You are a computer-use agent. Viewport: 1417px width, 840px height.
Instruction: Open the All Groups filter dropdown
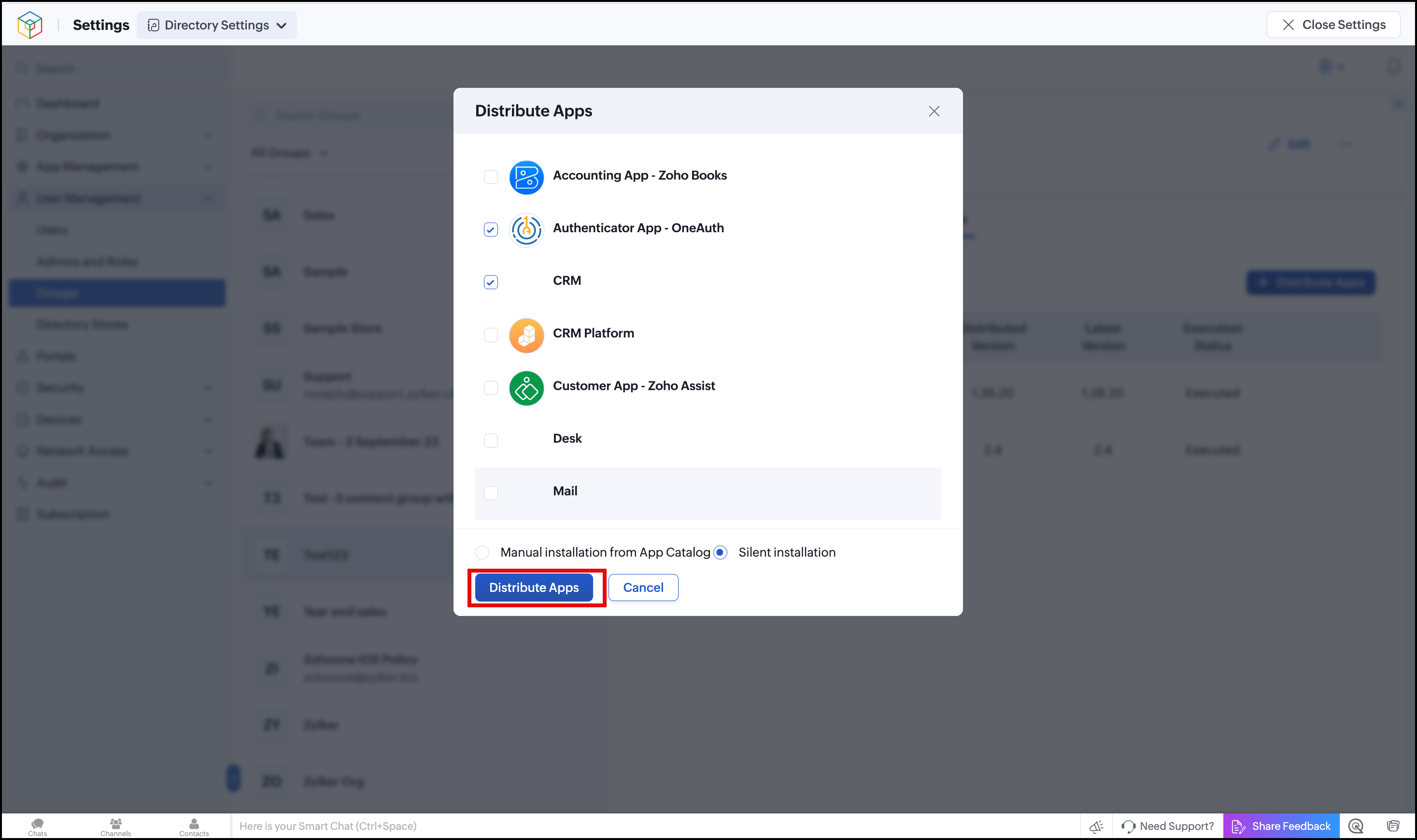click(289, 153)
